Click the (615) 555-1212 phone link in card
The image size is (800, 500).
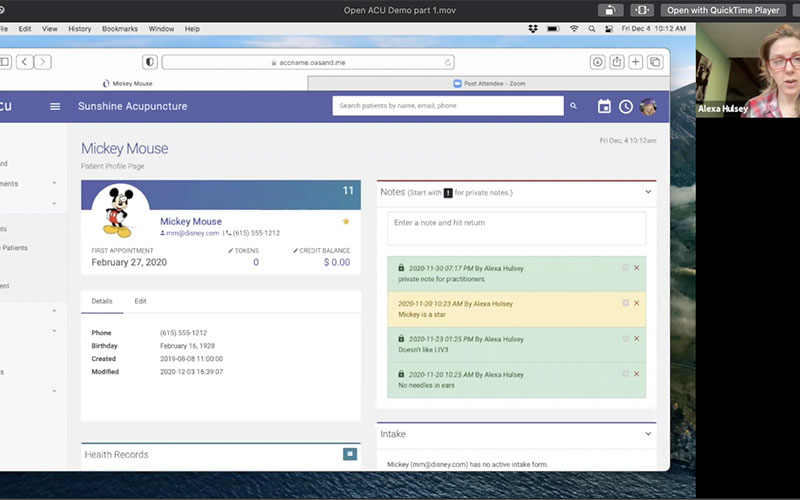256,233
